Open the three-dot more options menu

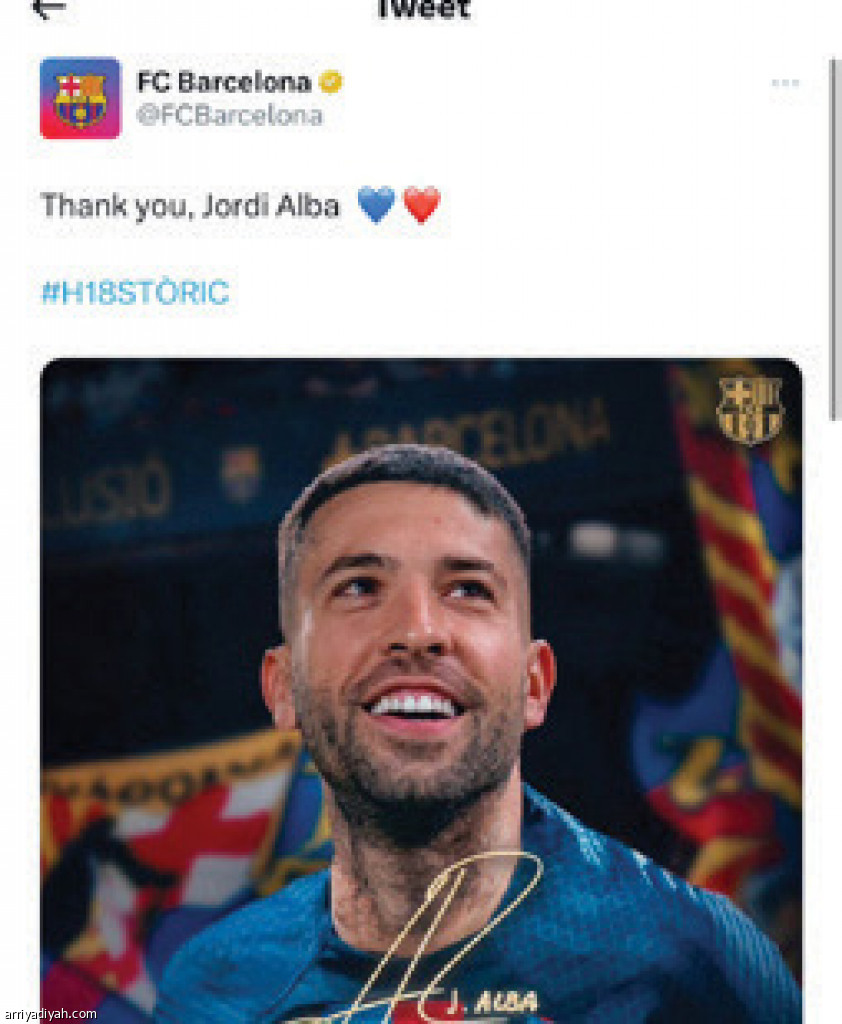click(x=785, y=83)
